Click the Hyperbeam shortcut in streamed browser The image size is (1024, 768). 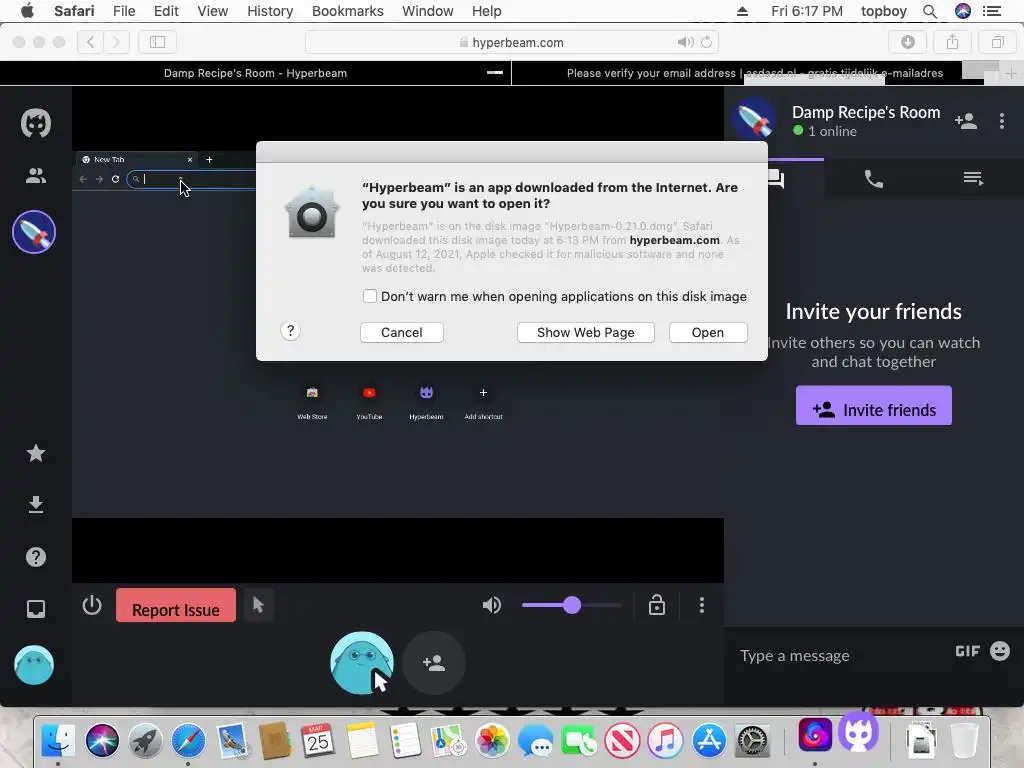coord(426,402)
